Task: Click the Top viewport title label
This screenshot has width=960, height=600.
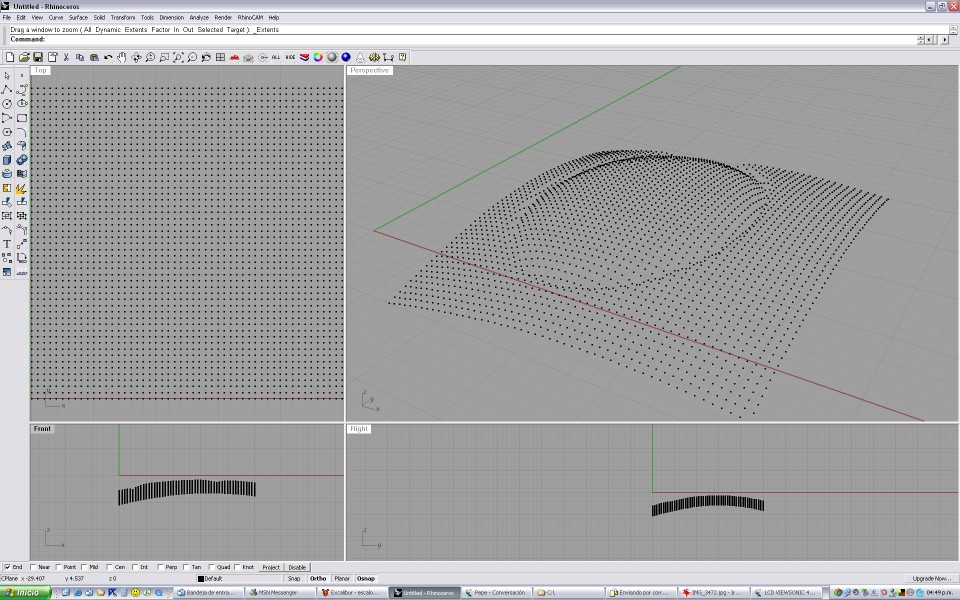Action: tap(40, 70)
